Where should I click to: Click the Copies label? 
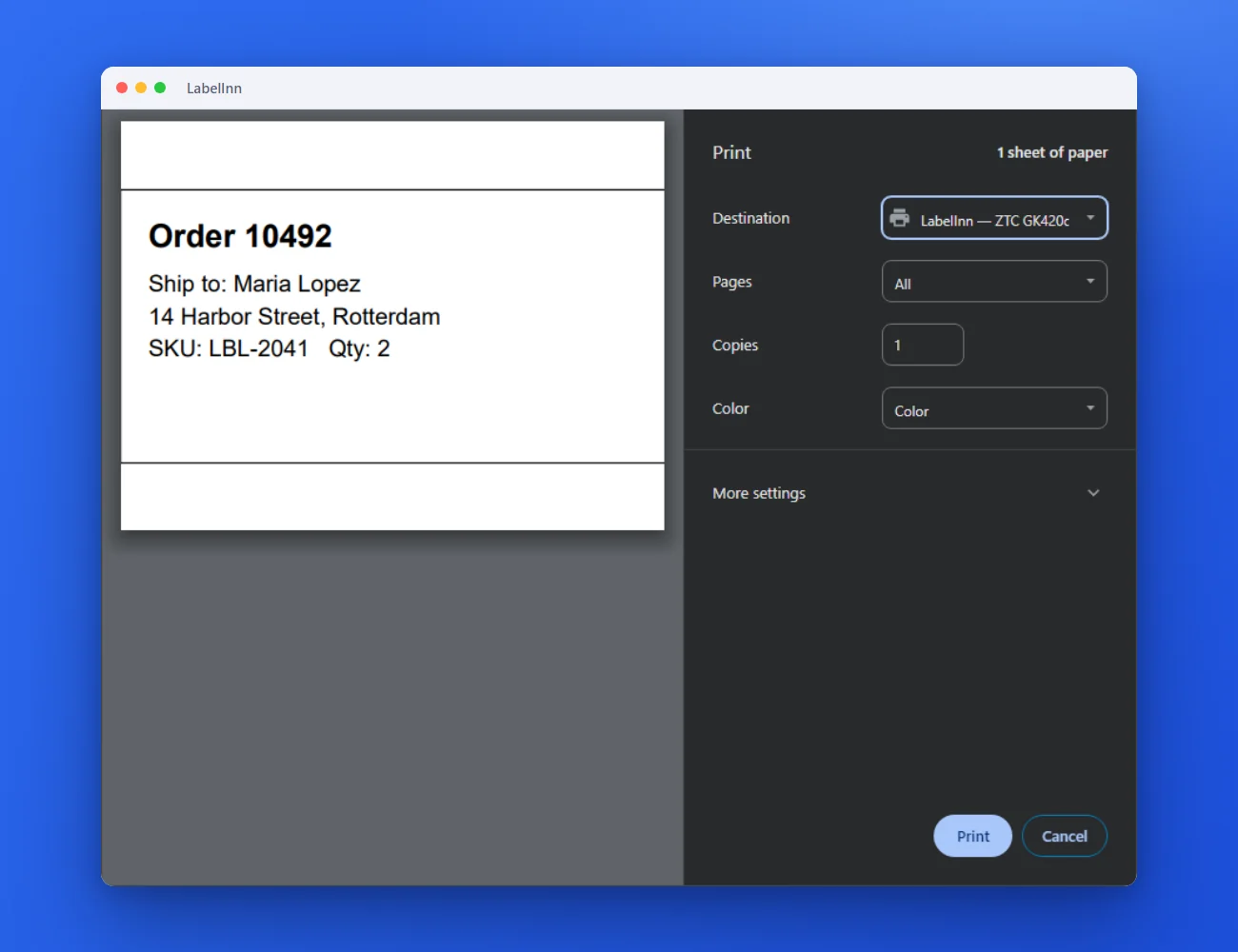pos(735,345)
